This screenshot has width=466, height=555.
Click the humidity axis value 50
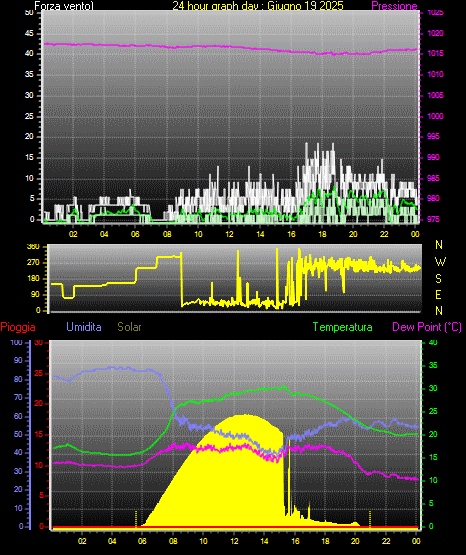point(18,434)
